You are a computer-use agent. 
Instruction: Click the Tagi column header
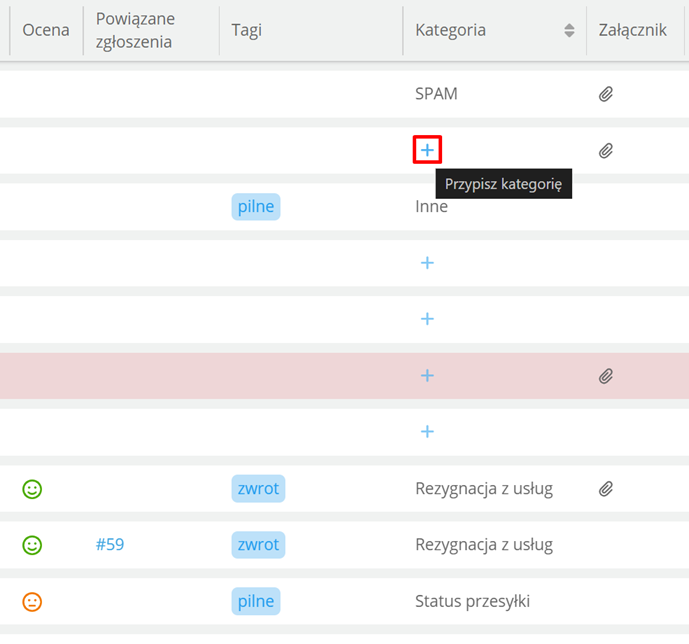[x=247, y=30]
